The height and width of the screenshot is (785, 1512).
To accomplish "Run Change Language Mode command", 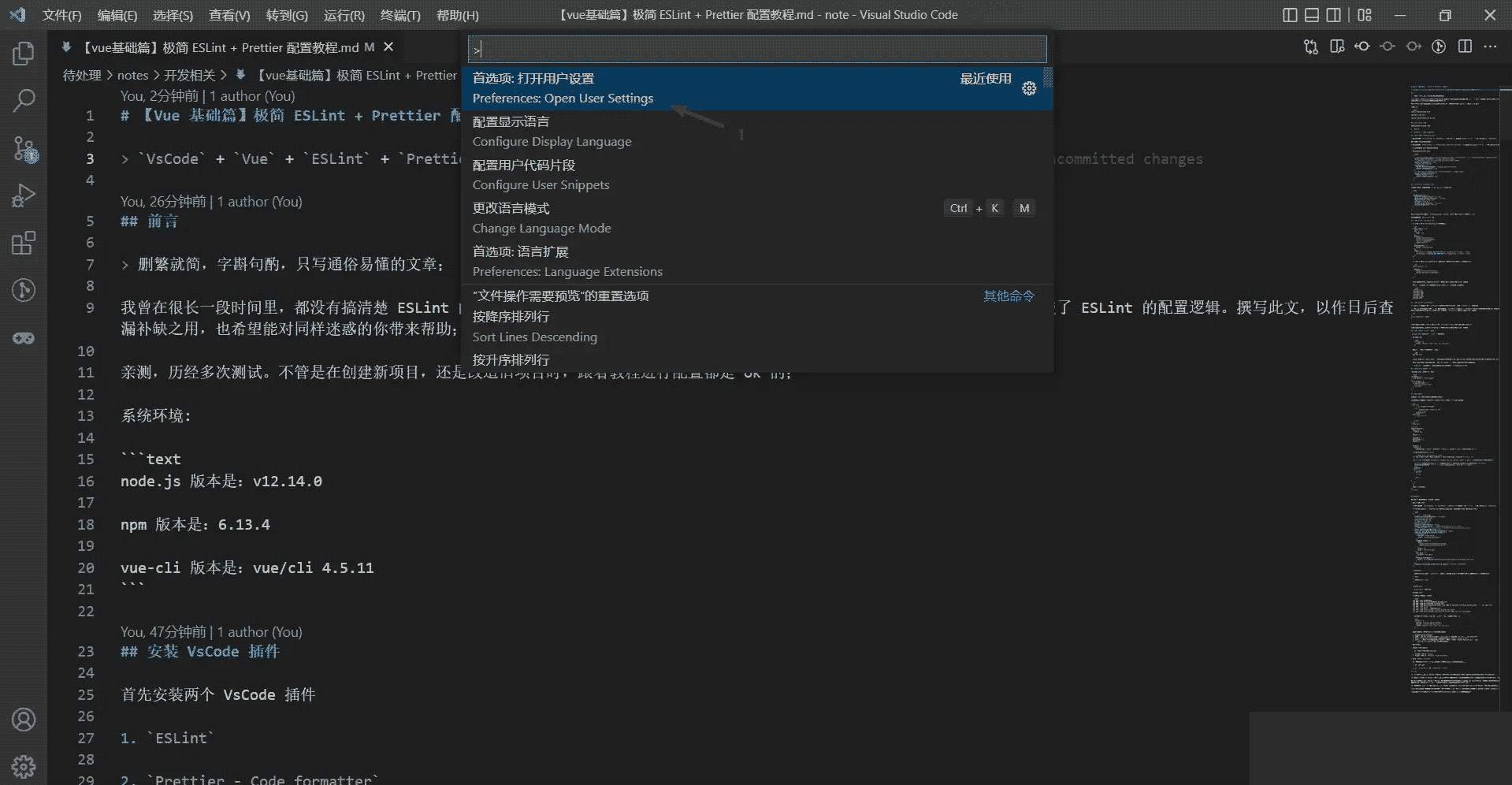I will point(756,218).
